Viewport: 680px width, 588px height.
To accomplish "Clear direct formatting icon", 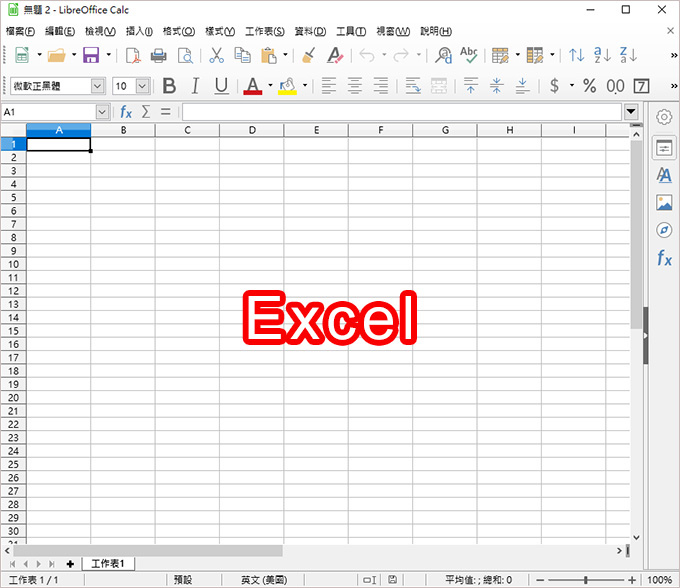I will point(335,55).
